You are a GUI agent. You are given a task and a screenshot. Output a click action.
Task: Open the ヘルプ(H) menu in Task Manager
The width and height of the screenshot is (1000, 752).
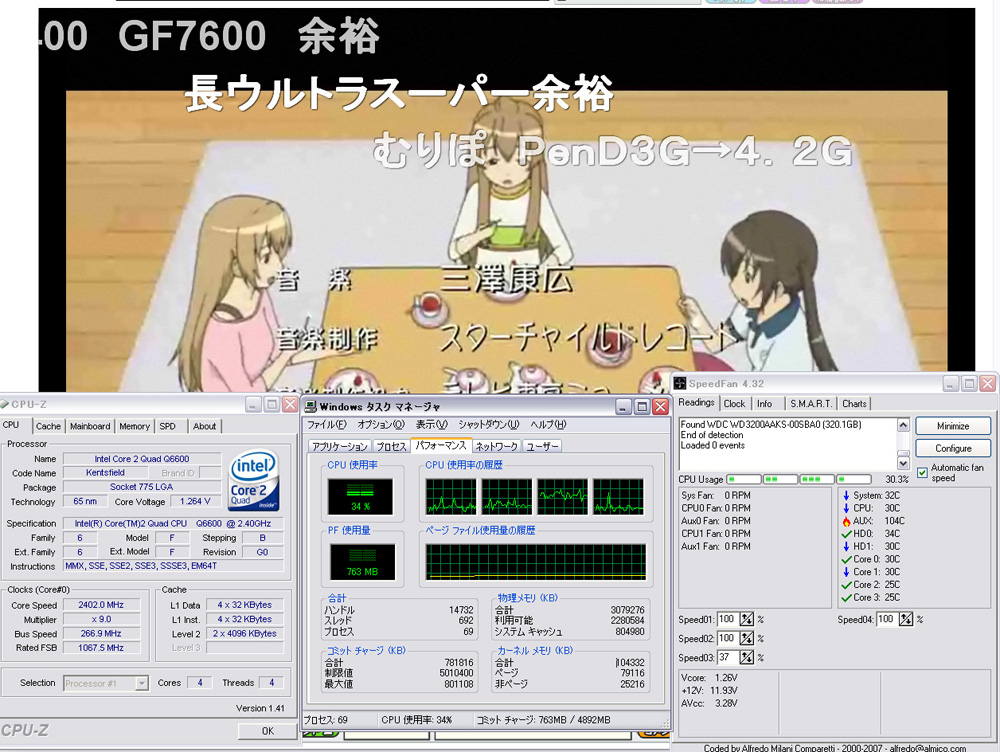[548, 425]
